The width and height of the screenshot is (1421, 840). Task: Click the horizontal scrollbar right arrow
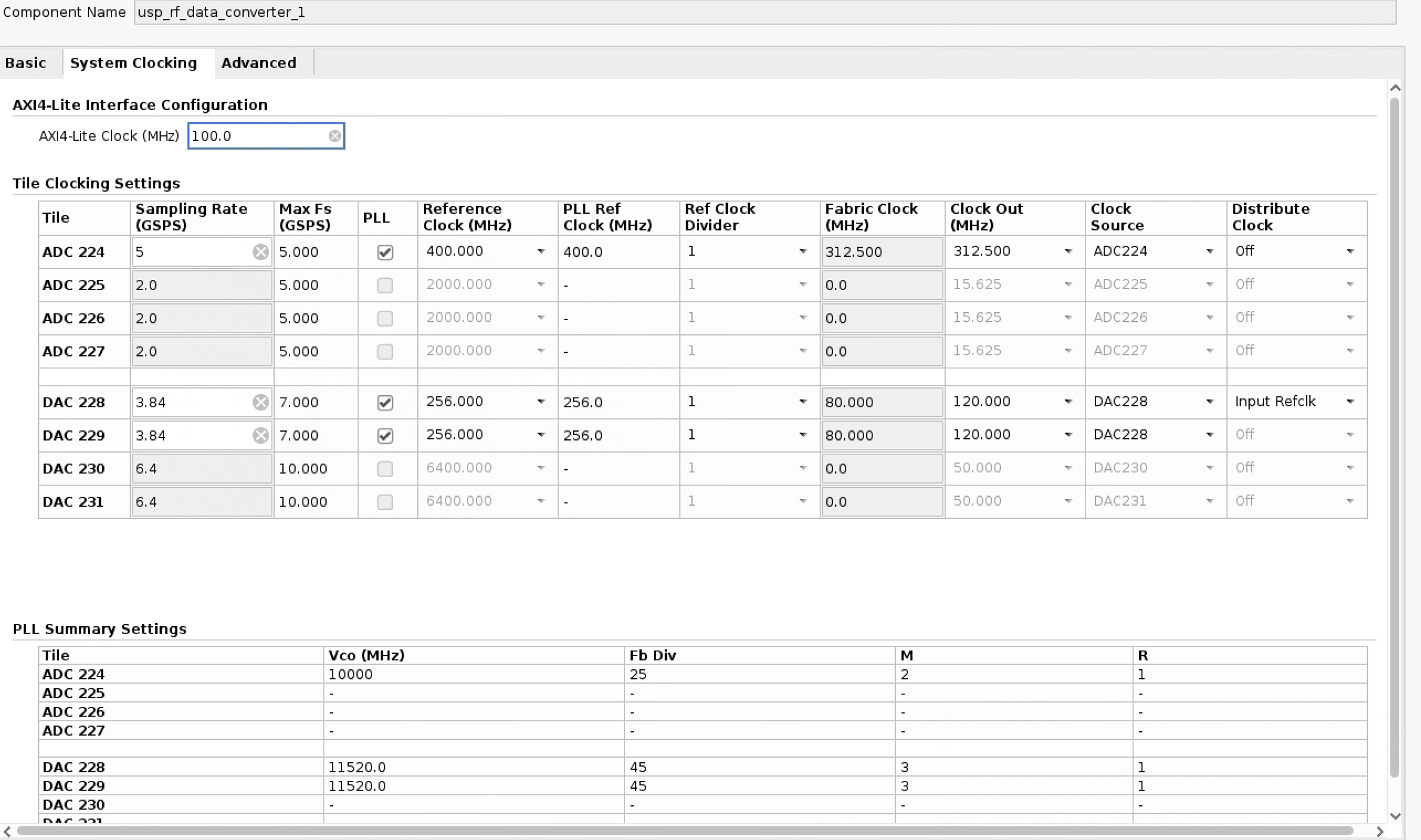(1379, 831)
